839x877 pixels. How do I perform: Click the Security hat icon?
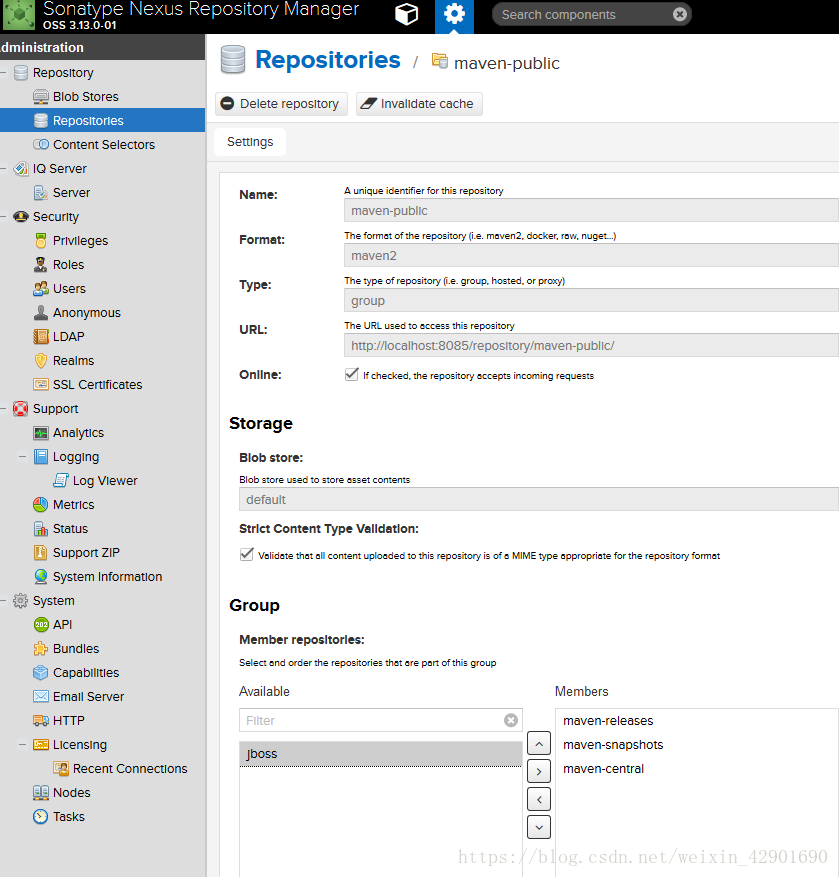point(21,216)
